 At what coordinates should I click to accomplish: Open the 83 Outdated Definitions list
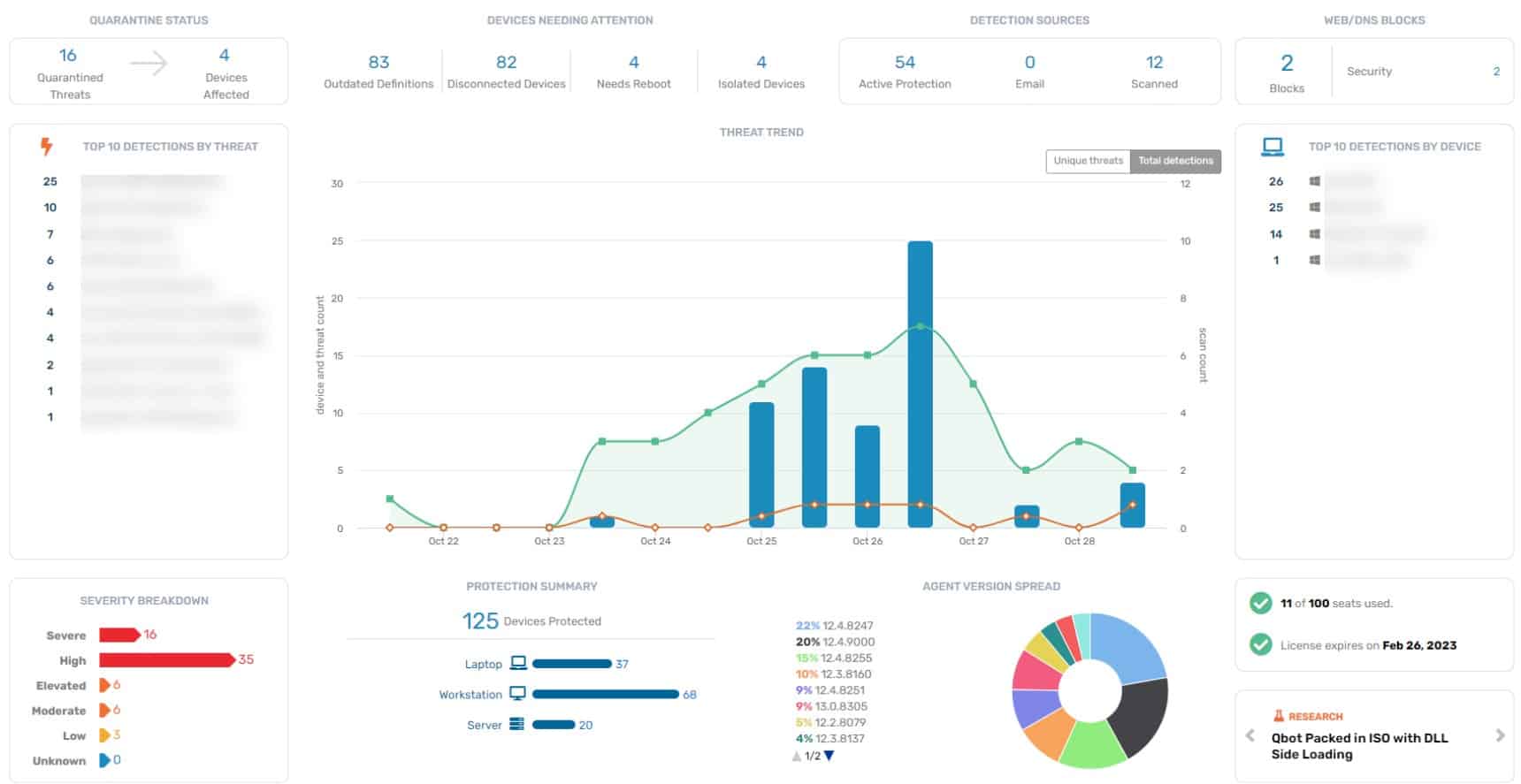pos(378,71)
